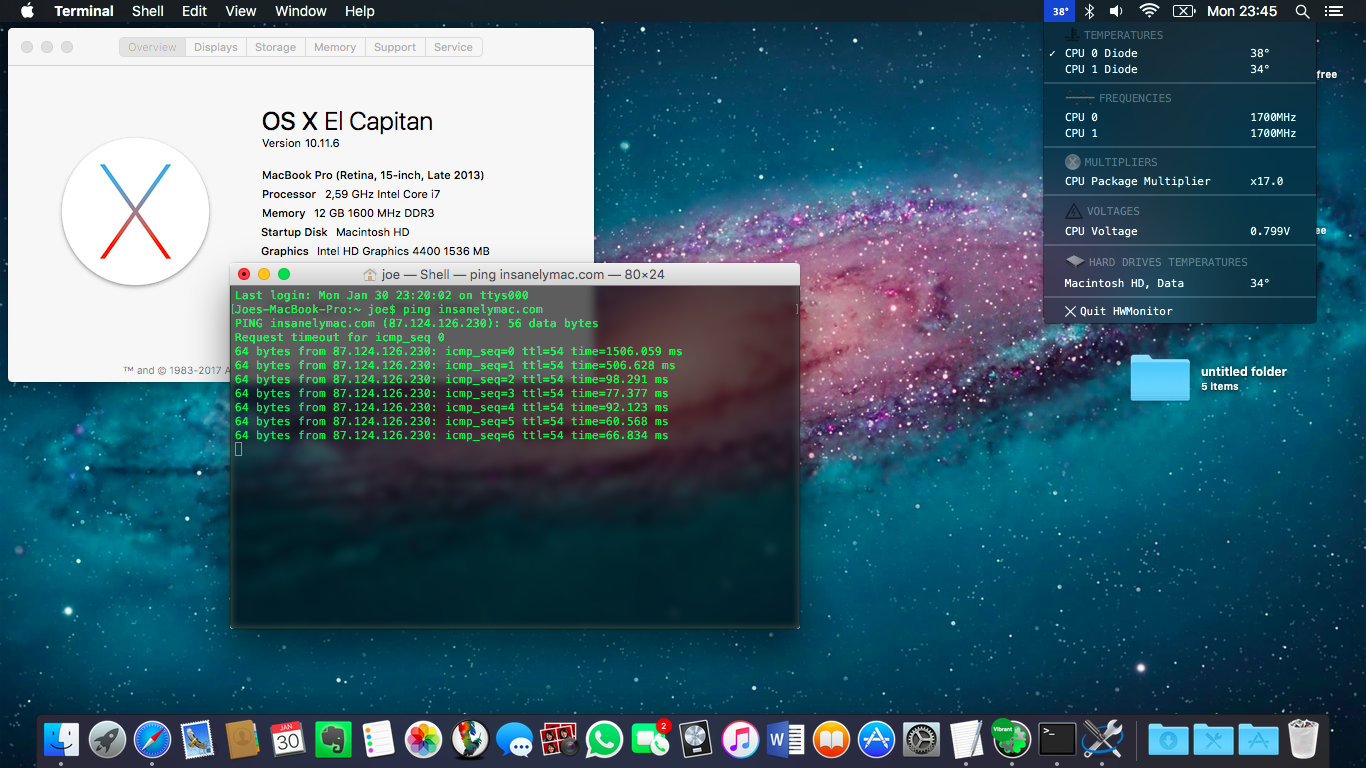Image resolution: width=1366 pixels, height=768 pixels.
Task: Open Microsoft Word in the Dock
Action: coord(786,740)
